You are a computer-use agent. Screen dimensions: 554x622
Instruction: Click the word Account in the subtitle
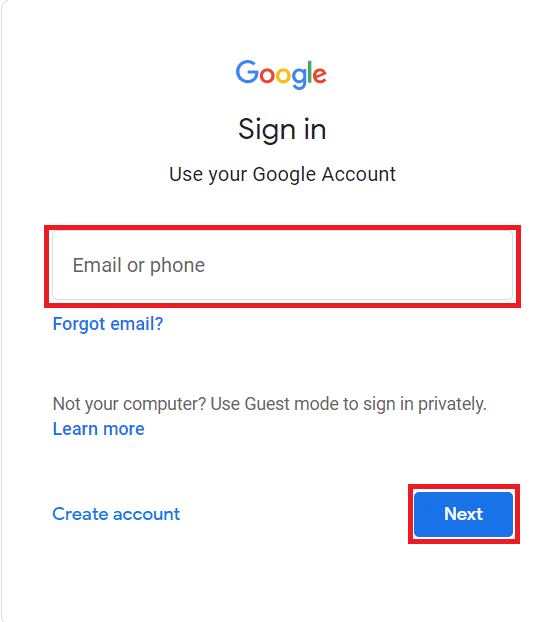click(358, 174)
